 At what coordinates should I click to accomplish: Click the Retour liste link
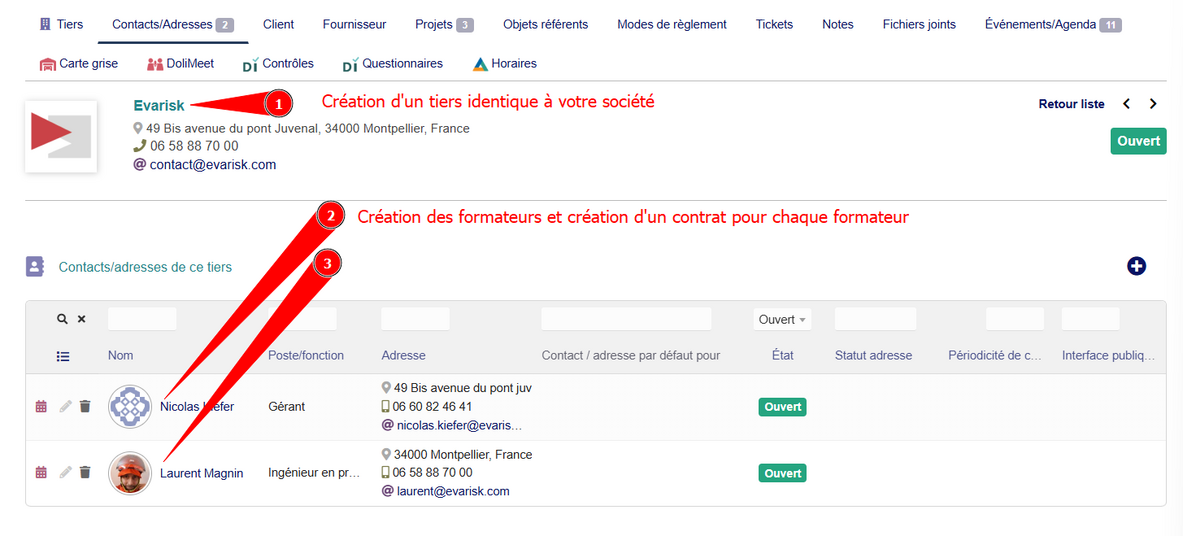coord(1071,104)
